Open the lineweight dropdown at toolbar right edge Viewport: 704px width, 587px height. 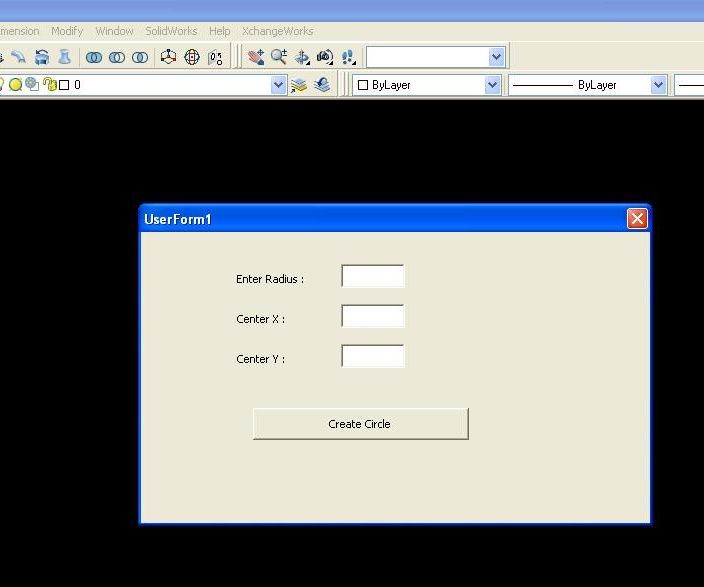(689, 85)
